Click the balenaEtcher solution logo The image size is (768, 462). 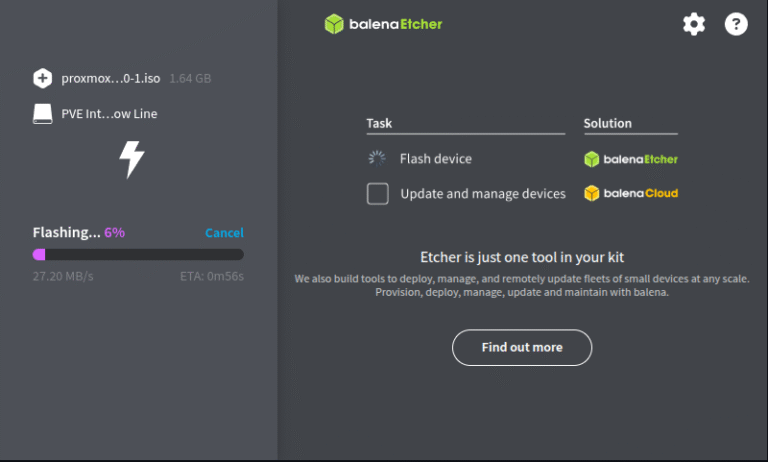coord(631,159)
